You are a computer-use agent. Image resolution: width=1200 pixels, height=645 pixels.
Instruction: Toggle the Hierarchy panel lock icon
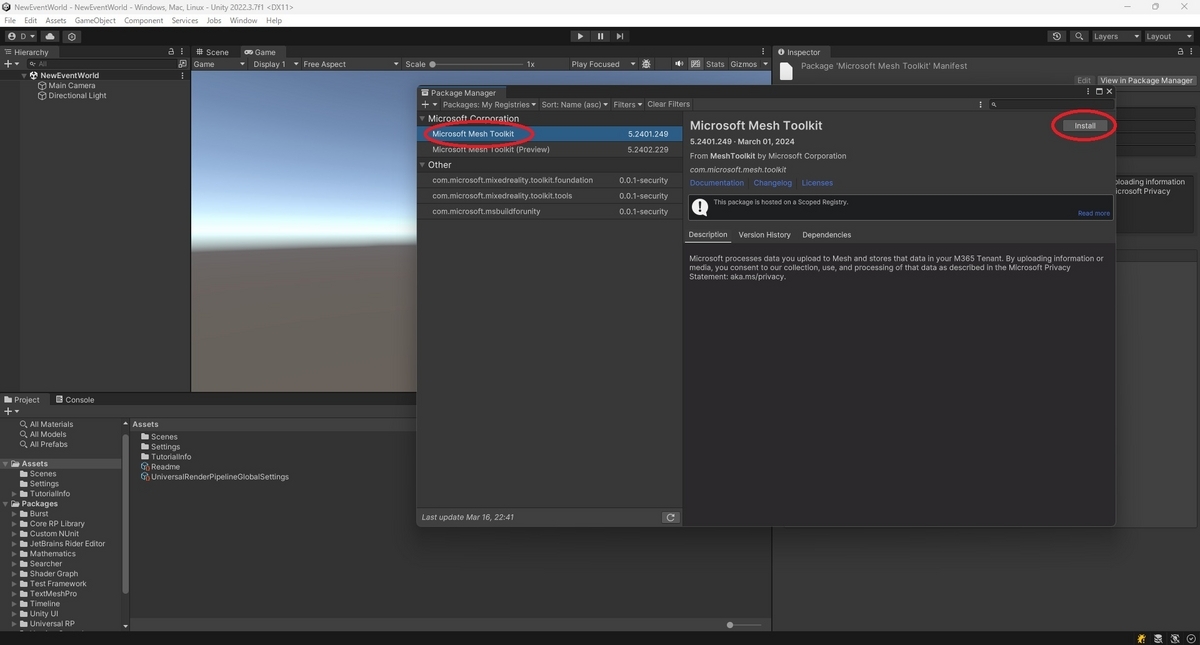click(170, 51)
